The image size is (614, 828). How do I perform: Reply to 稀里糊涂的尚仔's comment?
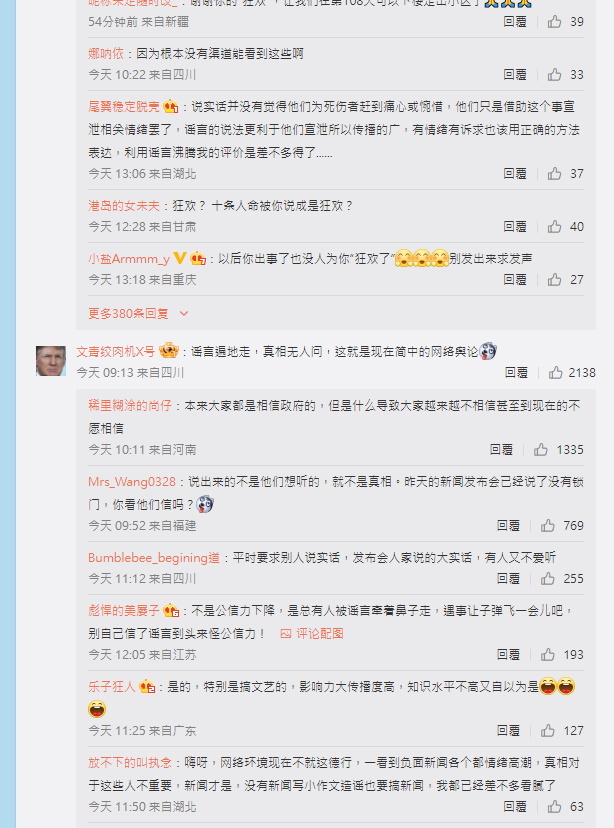501,449
